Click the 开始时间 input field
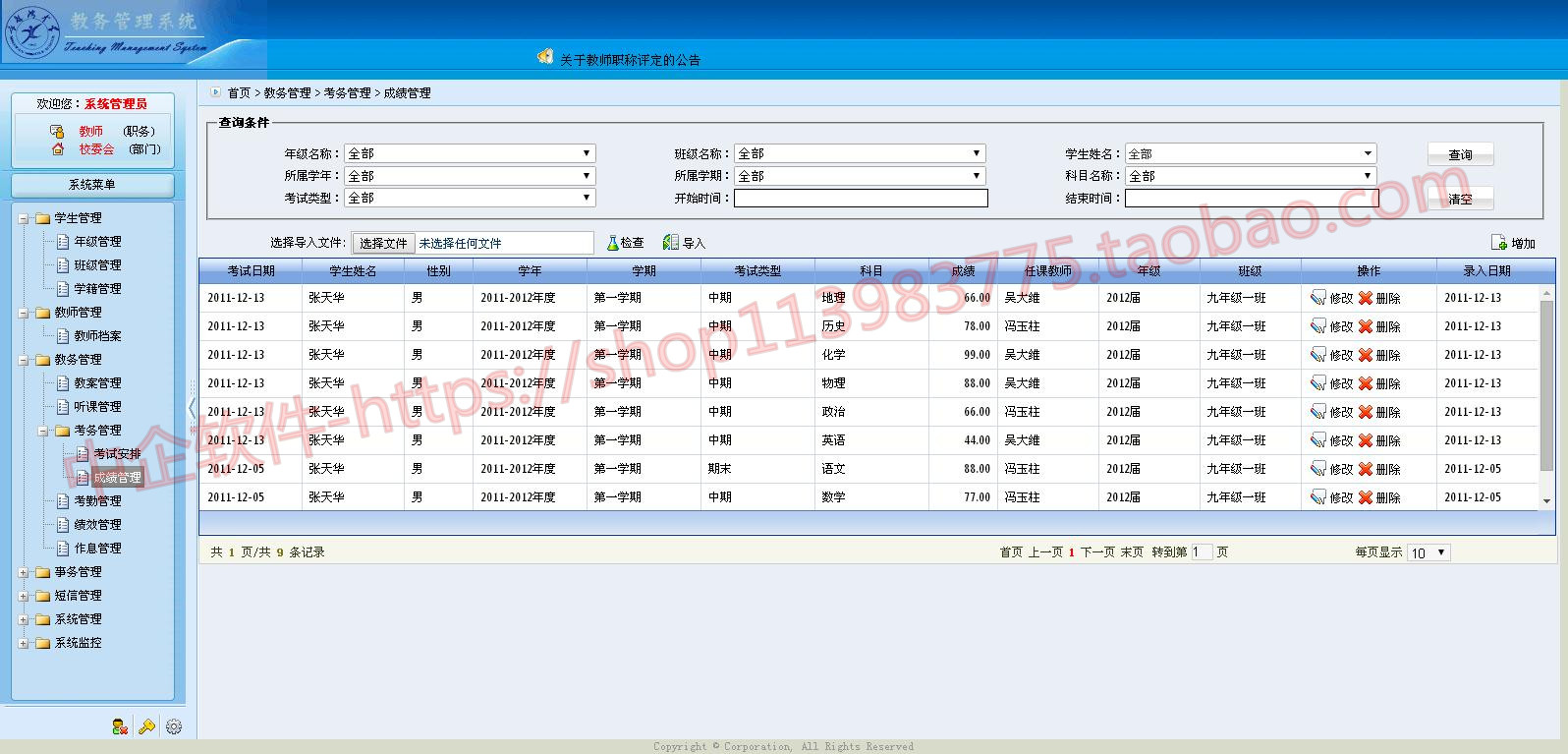1568x754 pixels. click(861, 198)
